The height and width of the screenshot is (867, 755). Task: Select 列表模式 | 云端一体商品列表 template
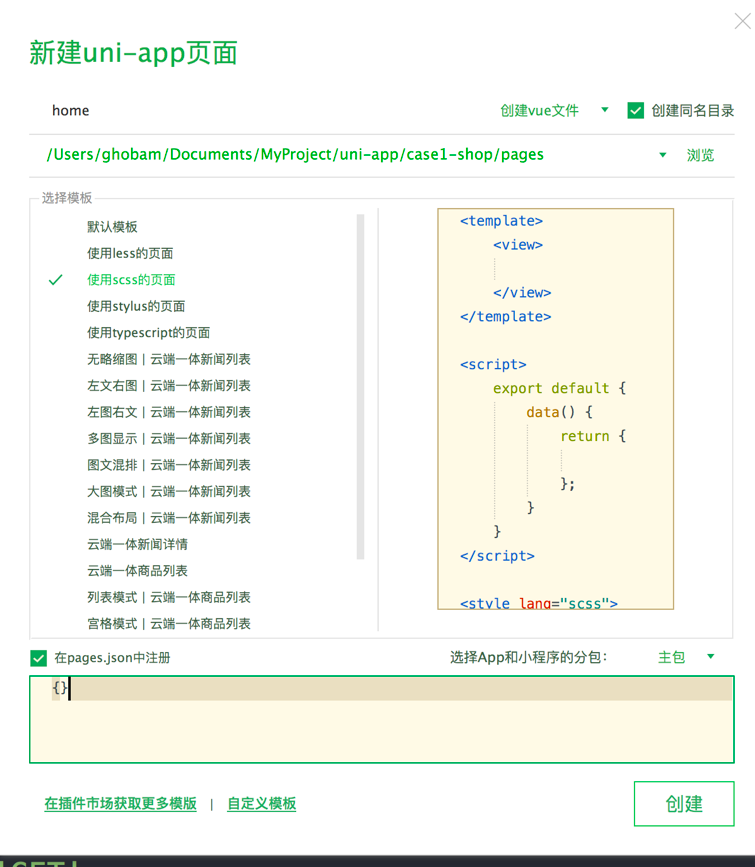[169, 598]
